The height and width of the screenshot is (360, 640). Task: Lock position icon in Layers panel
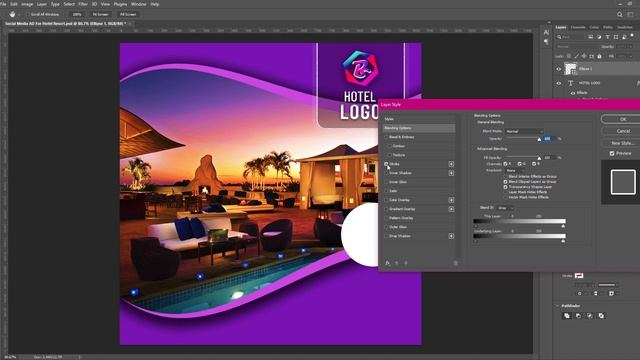[x=584, y=56]
